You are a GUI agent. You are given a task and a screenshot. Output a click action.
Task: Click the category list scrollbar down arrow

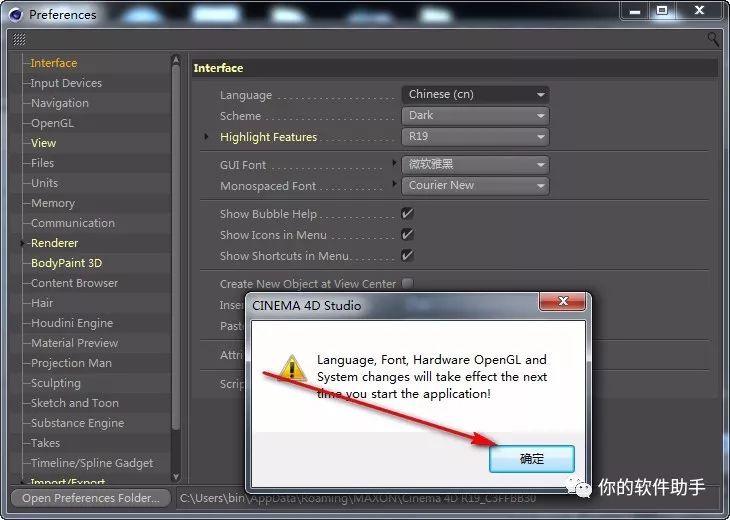176,477
